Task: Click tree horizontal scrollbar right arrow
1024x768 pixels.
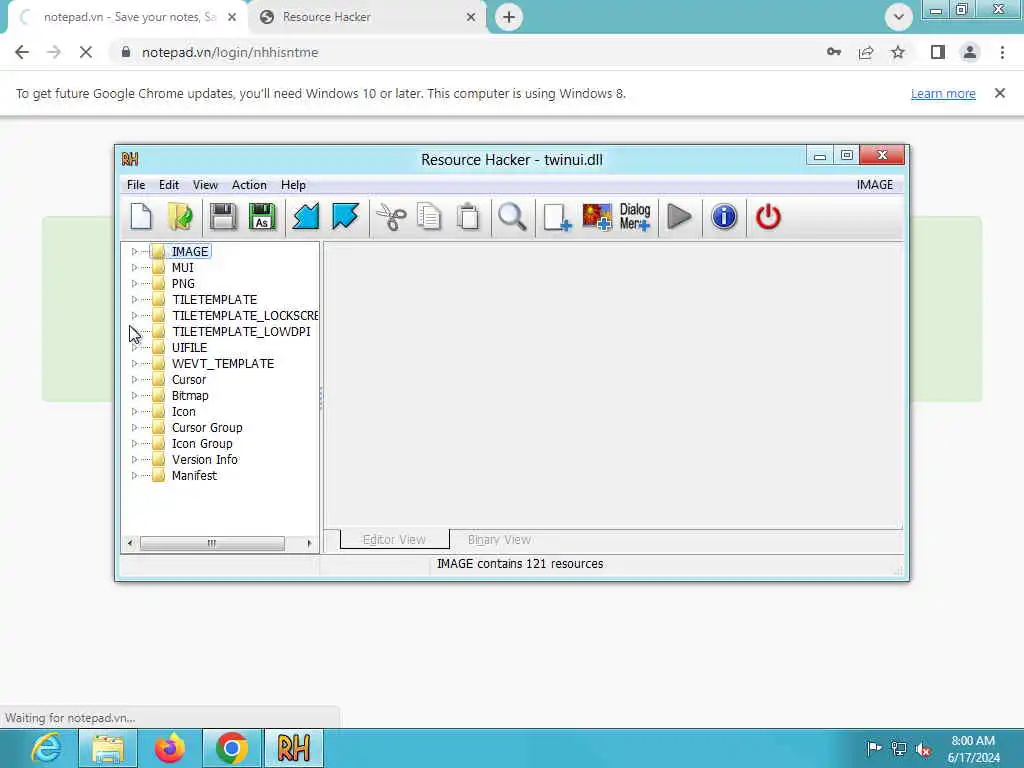Action: pyautogui.click(x=309, y=543)
